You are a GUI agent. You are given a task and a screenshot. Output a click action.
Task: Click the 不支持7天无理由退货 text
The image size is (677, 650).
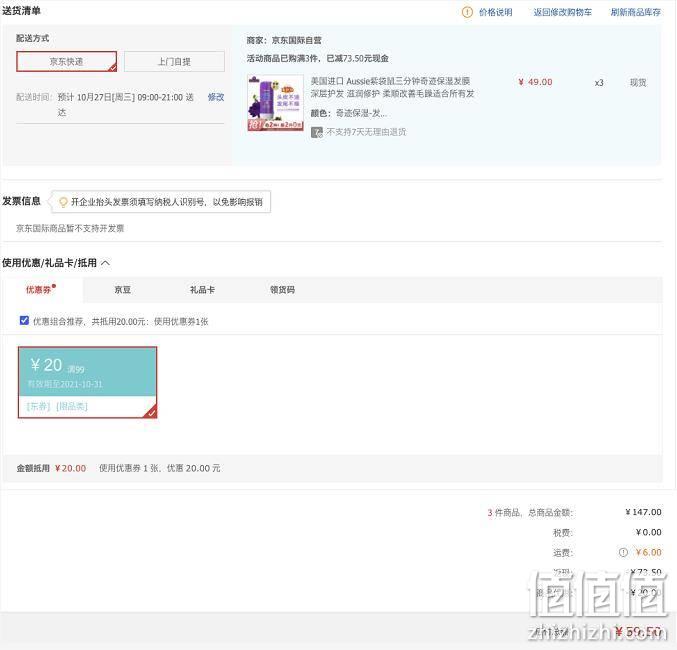click(366, 132)
